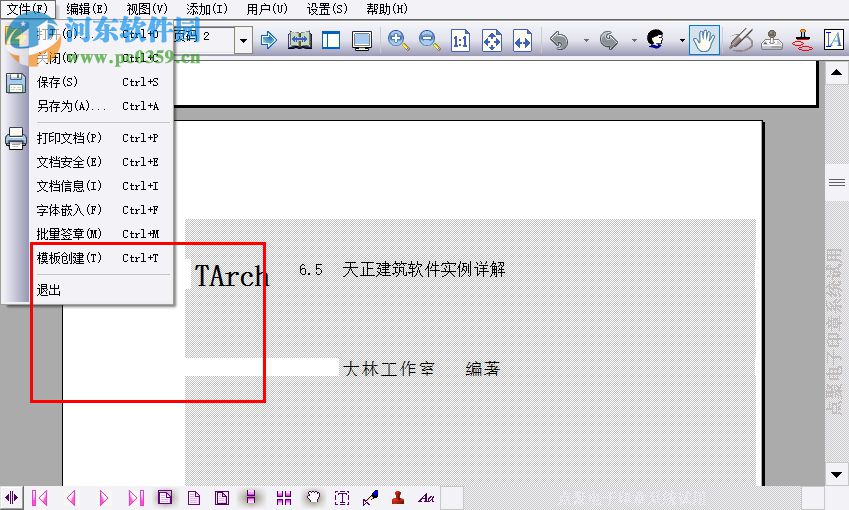Choose 退出 to exit the program
This screenshot has height=510, width=849.
coord(101,290)
